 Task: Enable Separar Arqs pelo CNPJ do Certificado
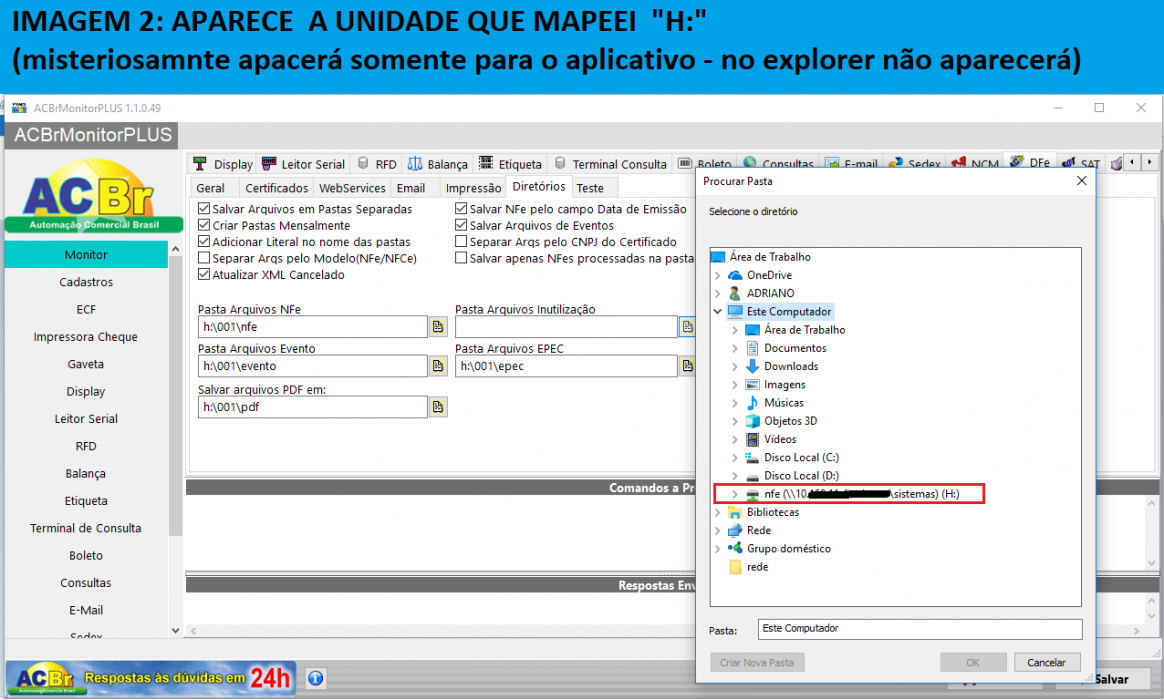pyautogui.click(x=461, y=242)
